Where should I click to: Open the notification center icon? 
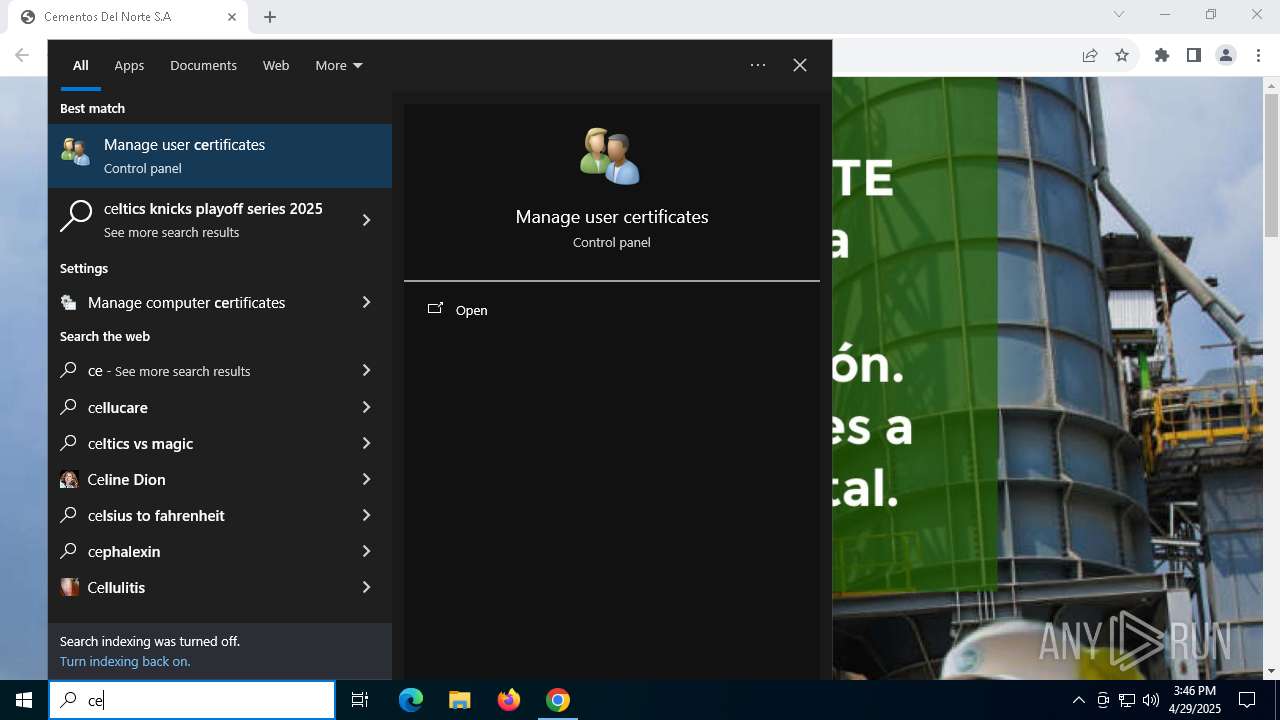point(1247,700)
